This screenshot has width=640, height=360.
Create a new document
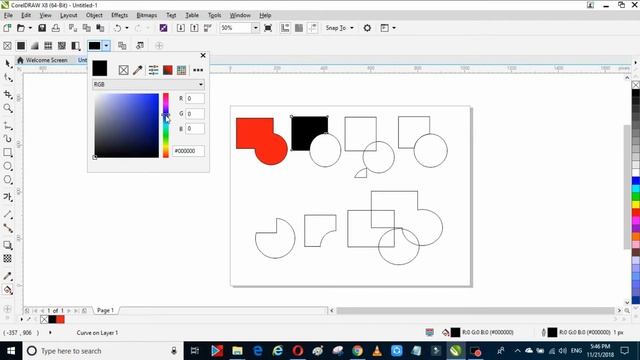7,28
